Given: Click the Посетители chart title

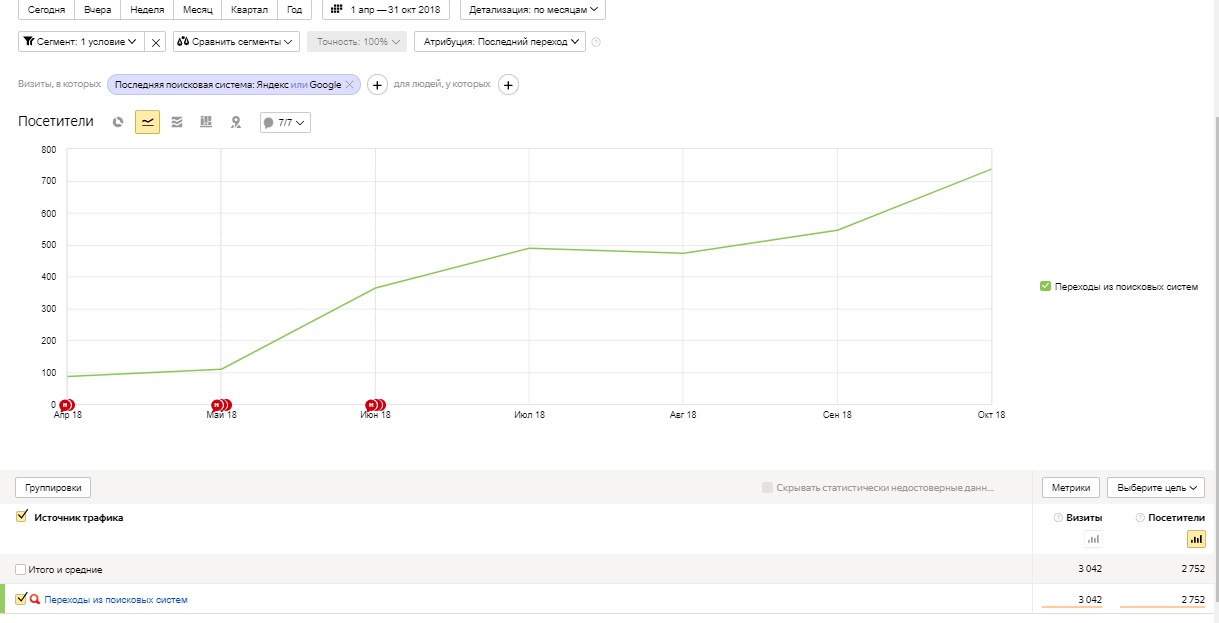Looking at the screenshot, I should 56,121.
